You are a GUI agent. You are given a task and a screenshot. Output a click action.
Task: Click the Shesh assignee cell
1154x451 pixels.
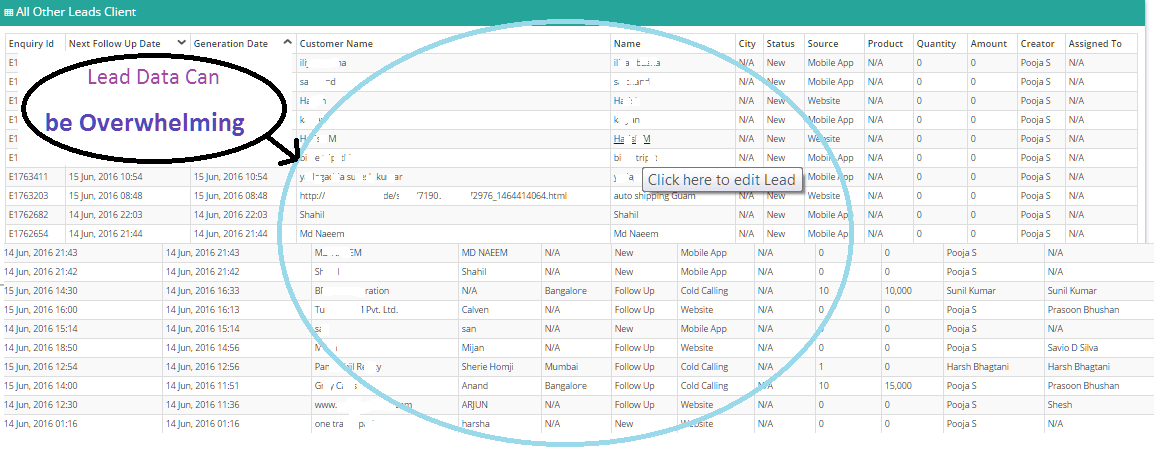(1060, 405)
